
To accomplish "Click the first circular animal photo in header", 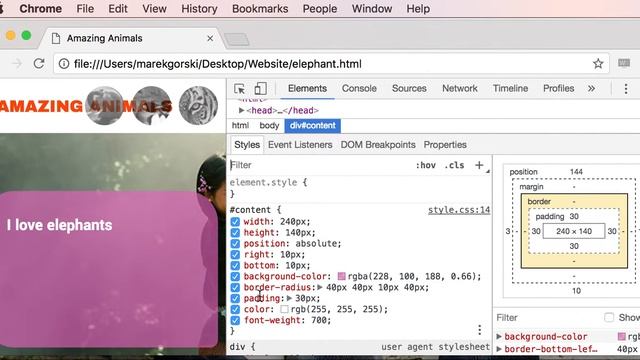I will click(105, 106).
